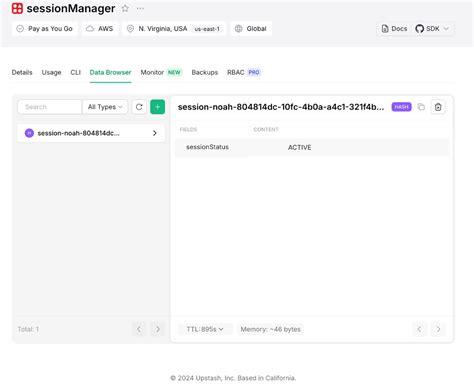Click the us-east-1 region code
Viewport: 474px width, 384px height.
207,29
